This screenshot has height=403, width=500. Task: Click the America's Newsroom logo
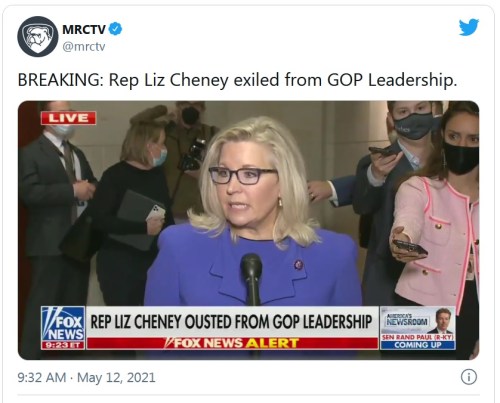pos(407,320)
